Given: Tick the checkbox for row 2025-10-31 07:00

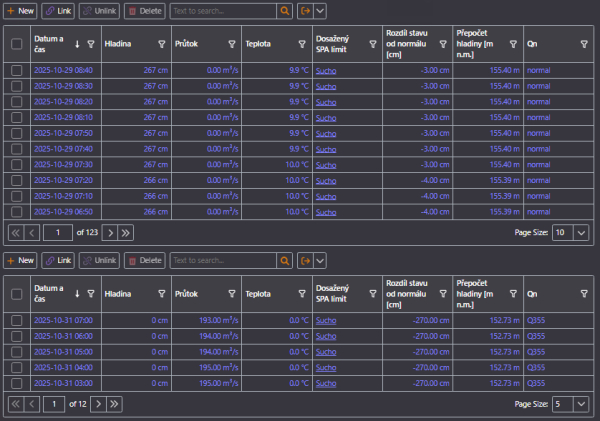Looking at the screenshot, I should (x=17, y=320).
